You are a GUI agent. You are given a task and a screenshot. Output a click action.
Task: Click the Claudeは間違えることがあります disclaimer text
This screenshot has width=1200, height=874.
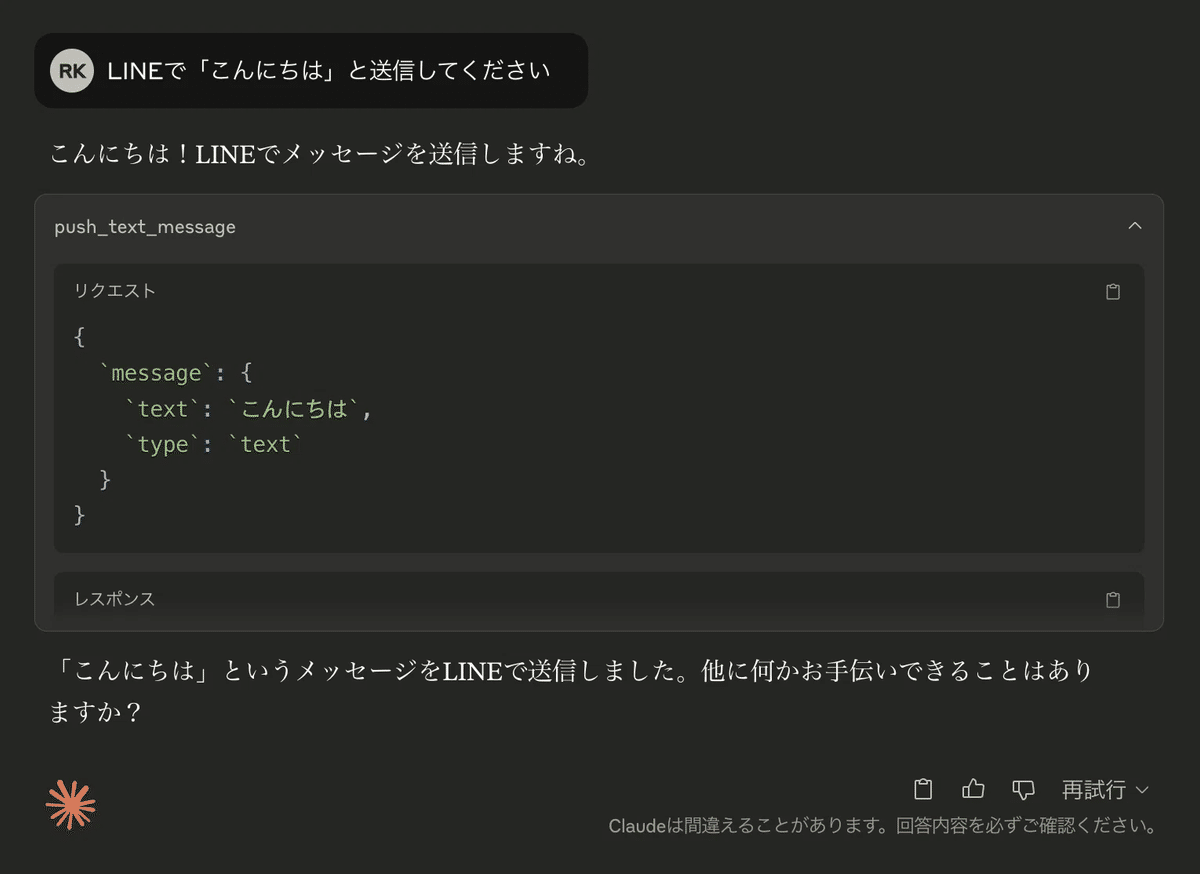(x=884, y=827)
